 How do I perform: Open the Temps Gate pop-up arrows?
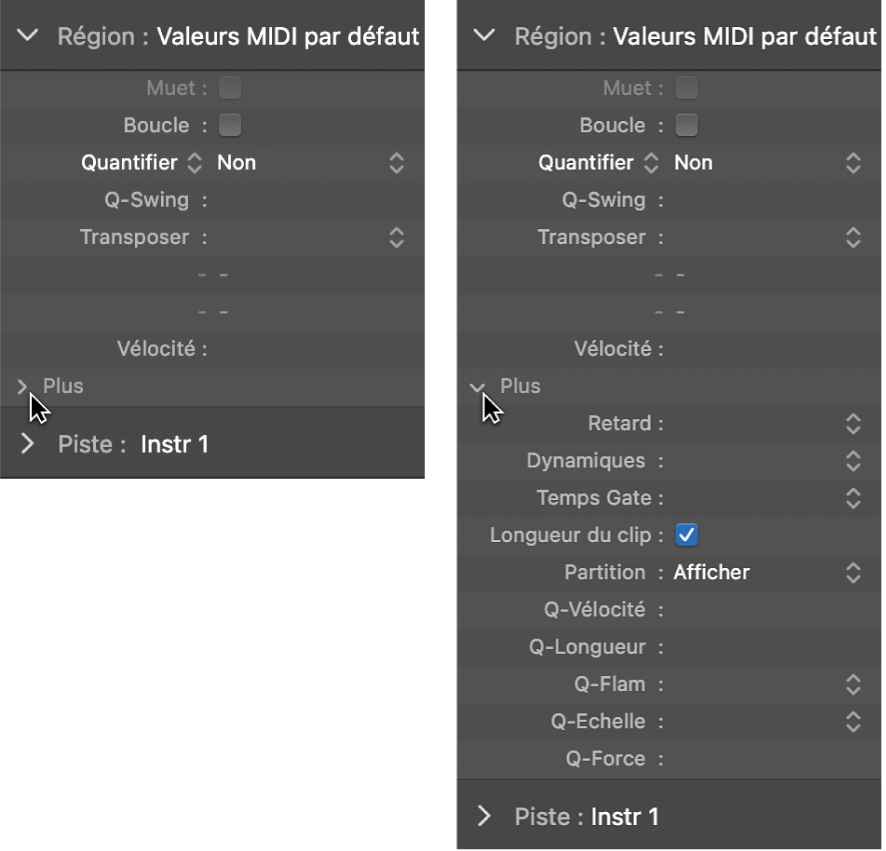click(853, 498)
